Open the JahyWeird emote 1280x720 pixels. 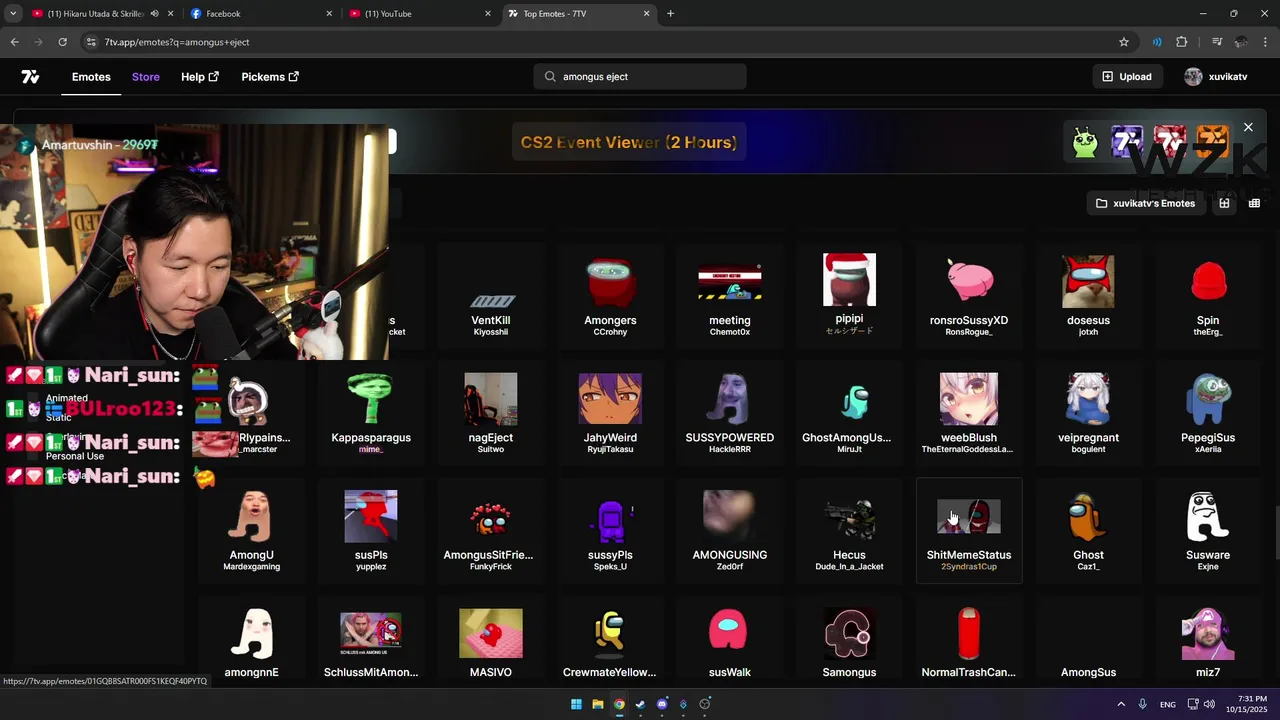[x=610, y=414]
